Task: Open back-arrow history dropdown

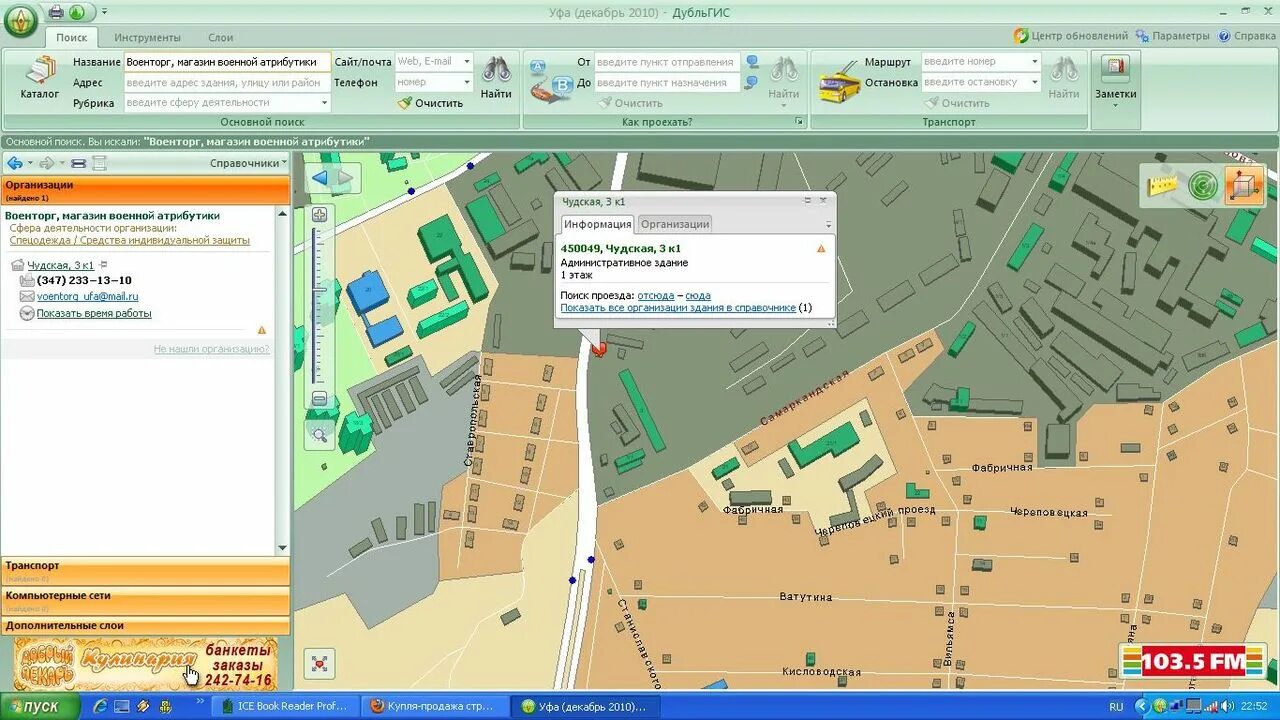Action: [29, 163]
